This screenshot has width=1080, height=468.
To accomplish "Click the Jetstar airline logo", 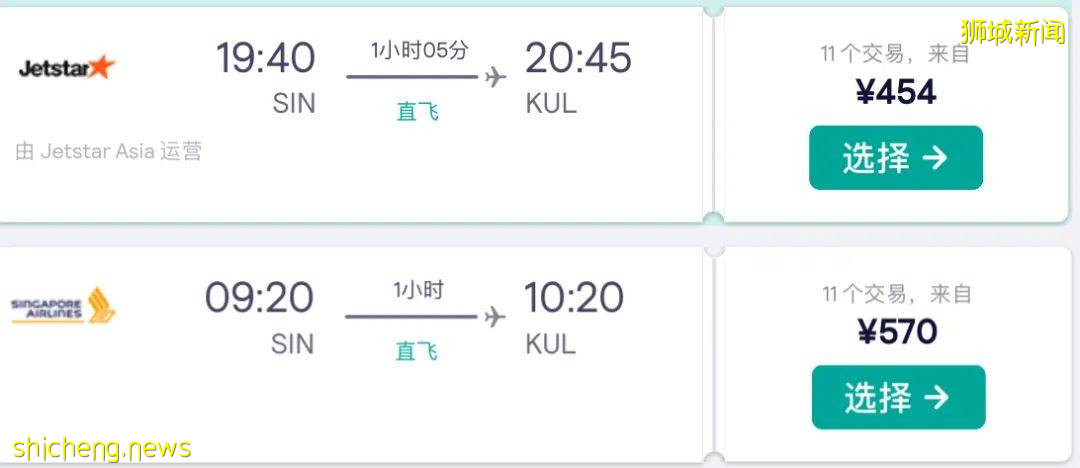I will 67,68.
